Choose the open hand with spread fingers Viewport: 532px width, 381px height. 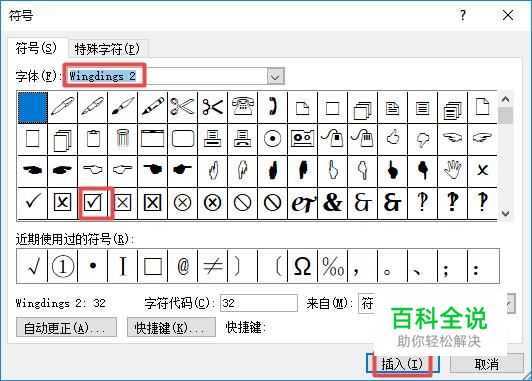point(452,170)
